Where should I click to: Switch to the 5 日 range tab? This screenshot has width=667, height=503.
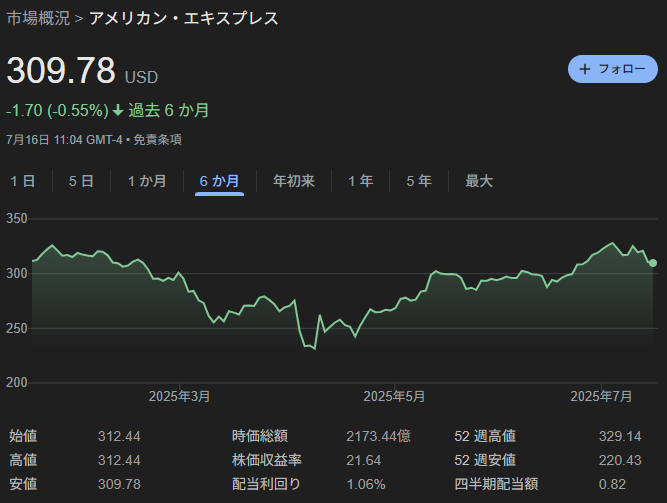pos(81,181)
